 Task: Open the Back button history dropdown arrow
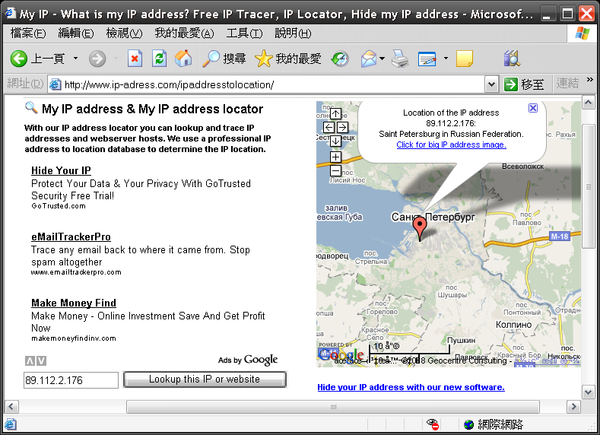coord(75,59)
